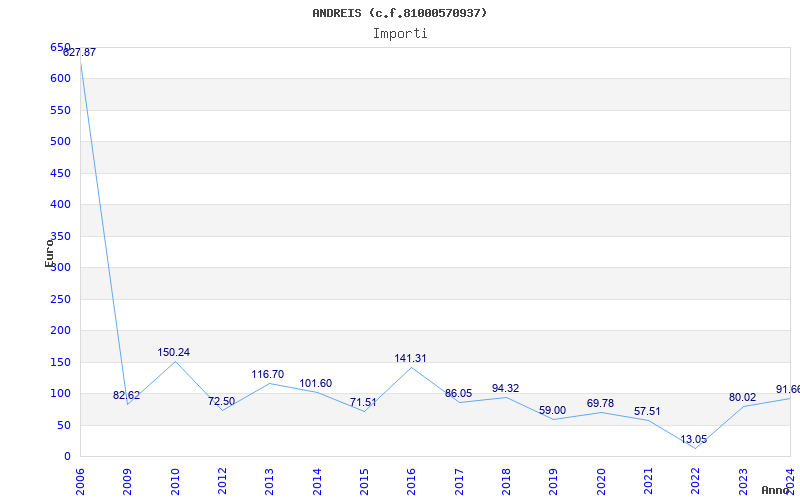Select the 116.70 data label
The height and width of the screenshot is (500, 800).
click(267, 375)
